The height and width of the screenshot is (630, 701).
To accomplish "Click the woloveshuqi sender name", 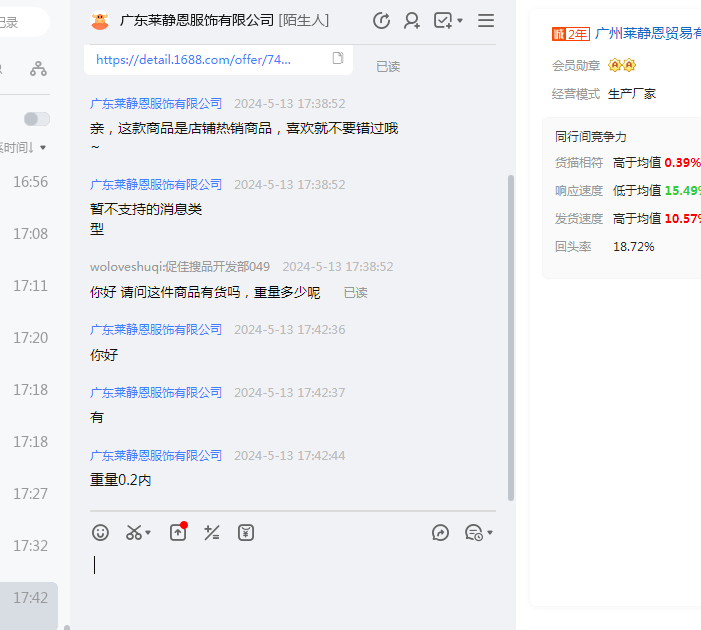I will (x=180, y=266).
